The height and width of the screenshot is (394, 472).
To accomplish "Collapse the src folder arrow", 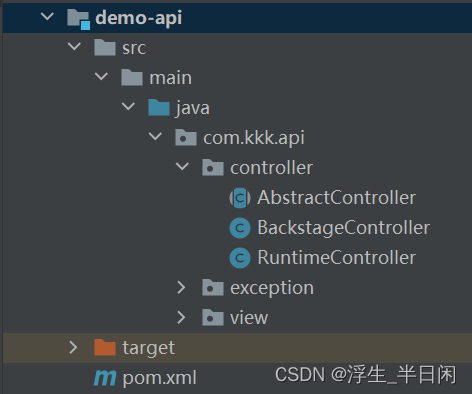I will (x=74, y=46).
